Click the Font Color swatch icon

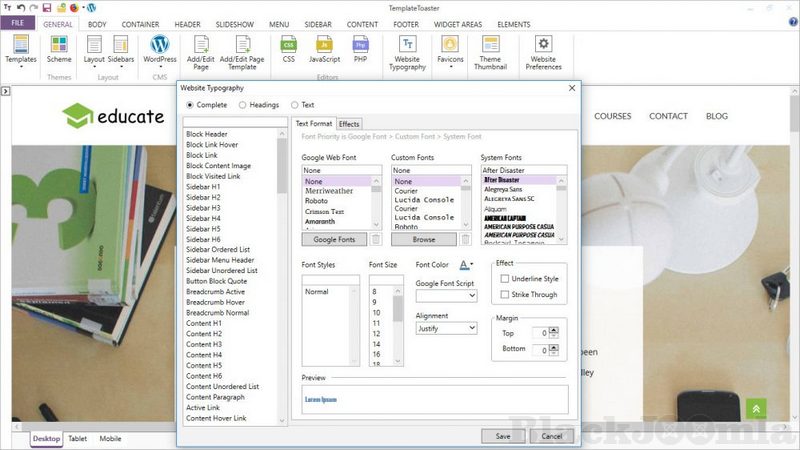click(x=463, y=265)
